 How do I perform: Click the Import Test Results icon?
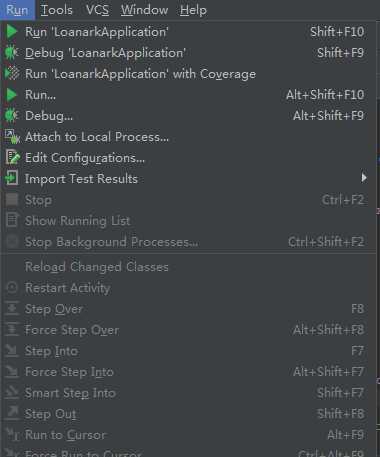12,178
